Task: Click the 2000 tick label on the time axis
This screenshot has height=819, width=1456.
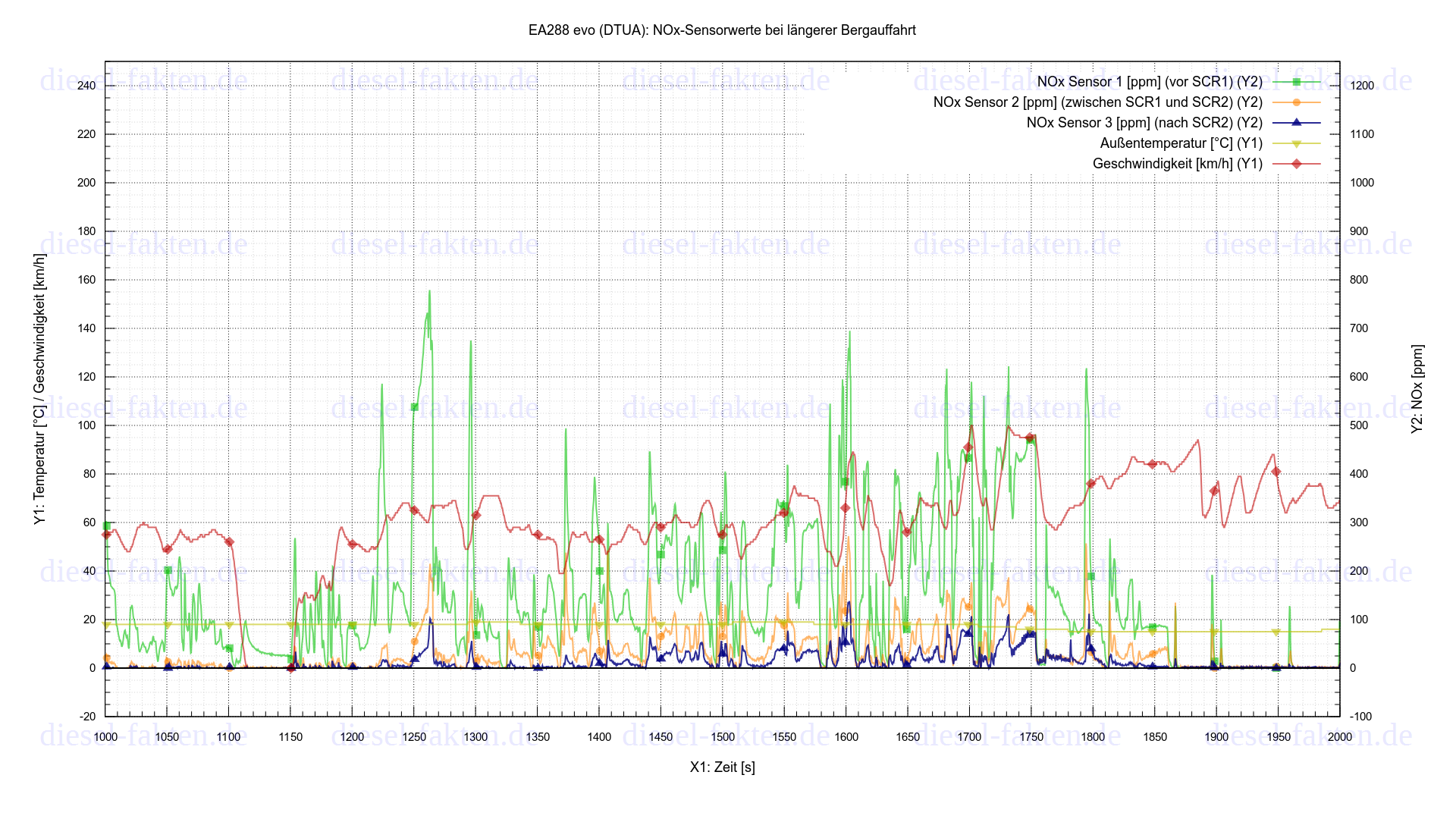Action: pos(1339,737)
